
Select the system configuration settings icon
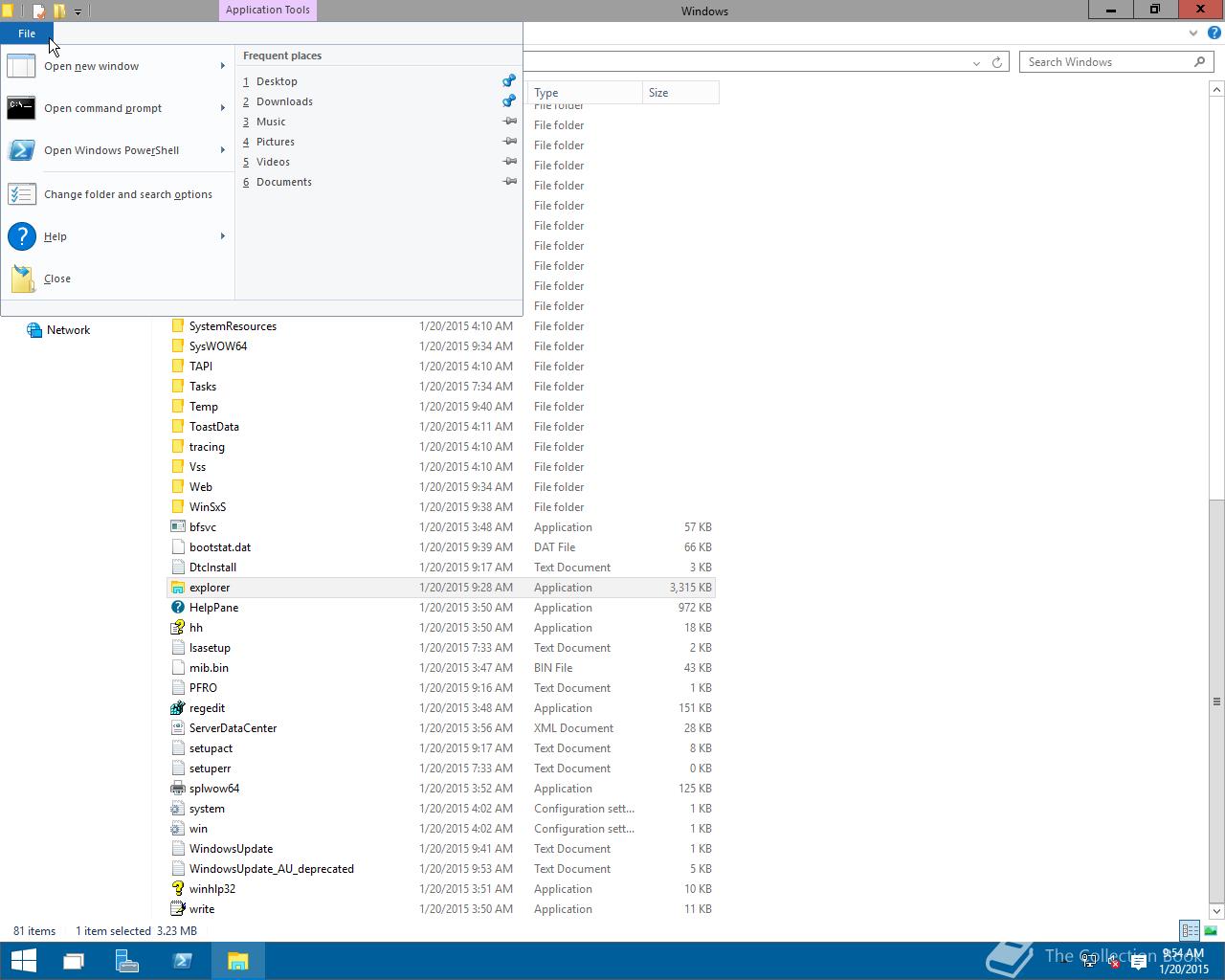177,809
